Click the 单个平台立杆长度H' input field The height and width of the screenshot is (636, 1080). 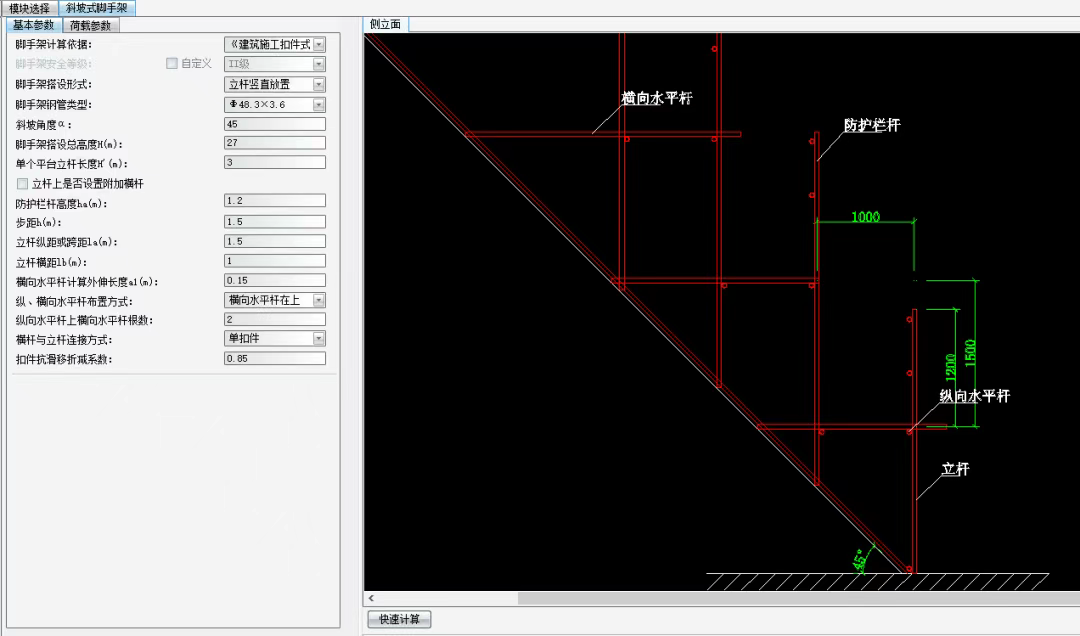tap(275, 163)
